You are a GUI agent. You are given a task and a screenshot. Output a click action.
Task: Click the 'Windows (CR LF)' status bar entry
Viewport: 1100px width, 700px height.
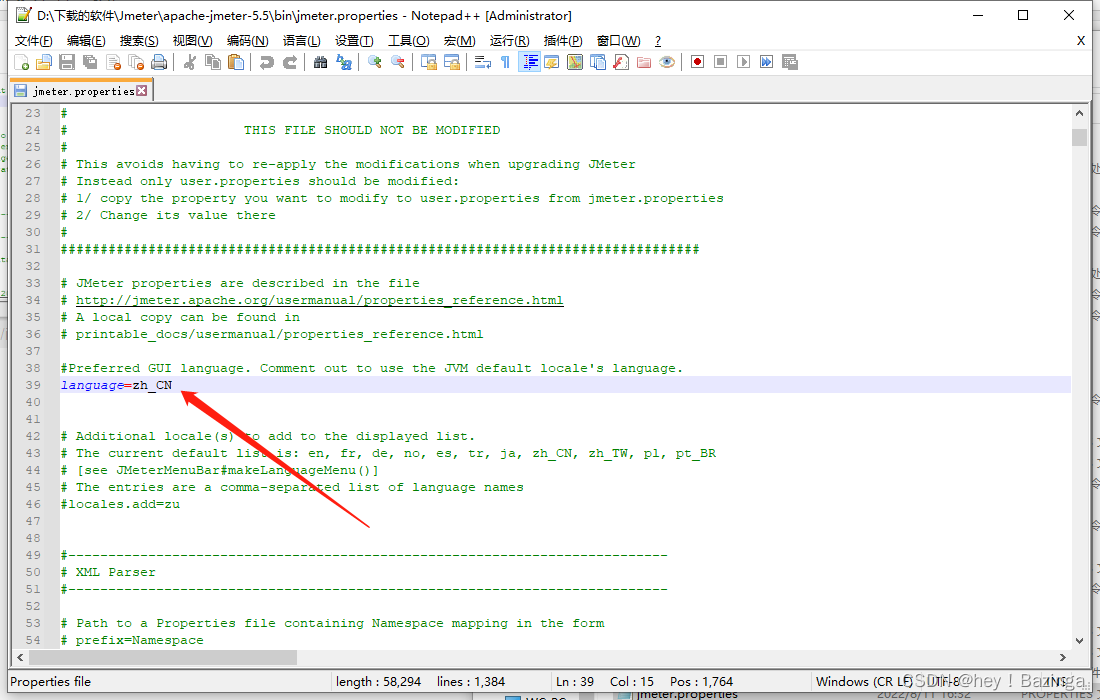pos(864,682)
